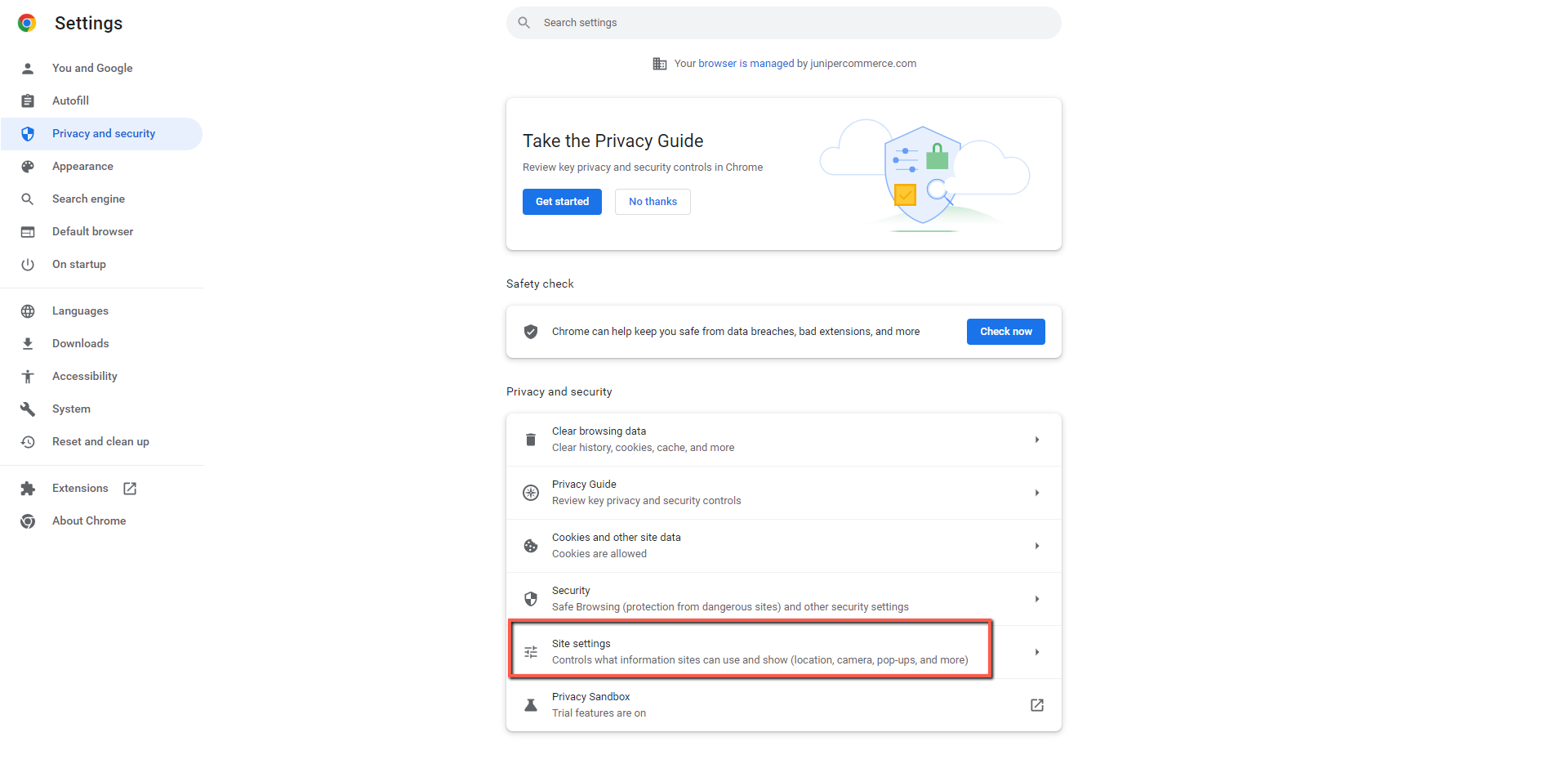Follow the browser is managed link
Screen dimensions: 1568x773
coord(746,64)
